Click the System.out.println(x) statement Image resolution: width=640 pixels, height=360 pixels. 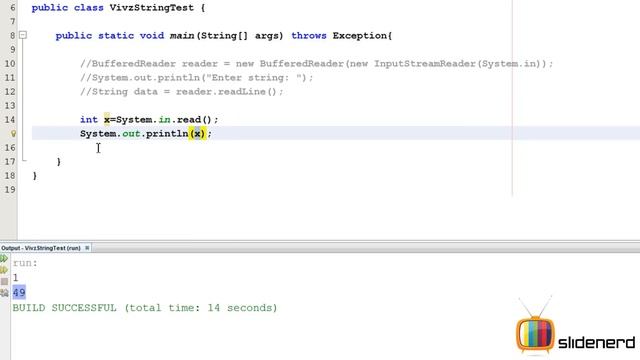[146, 133]
